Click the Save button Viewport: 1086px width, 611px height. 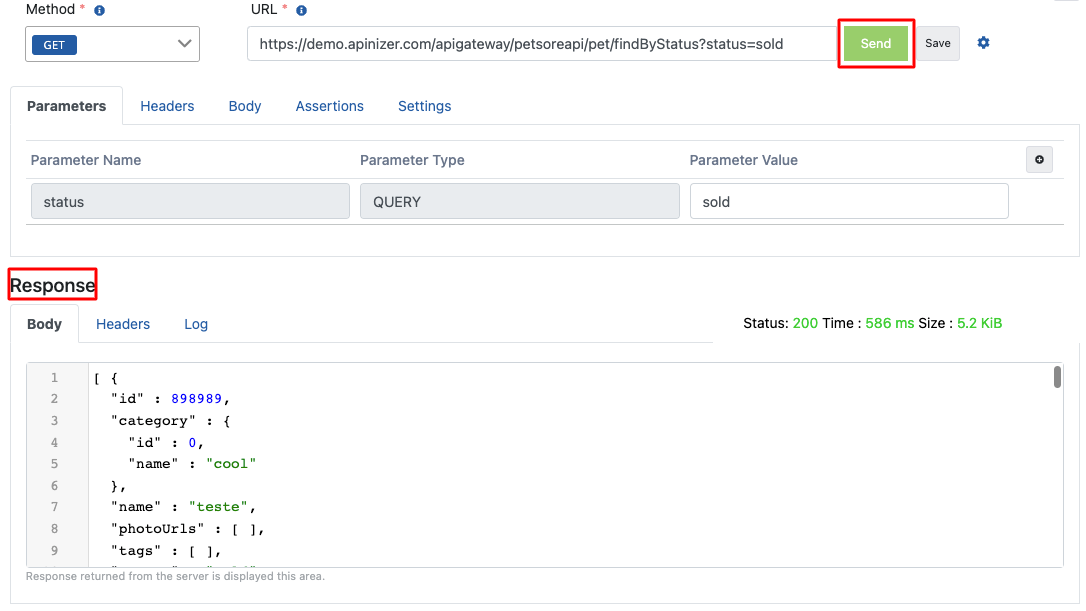(x=938, y=44)
